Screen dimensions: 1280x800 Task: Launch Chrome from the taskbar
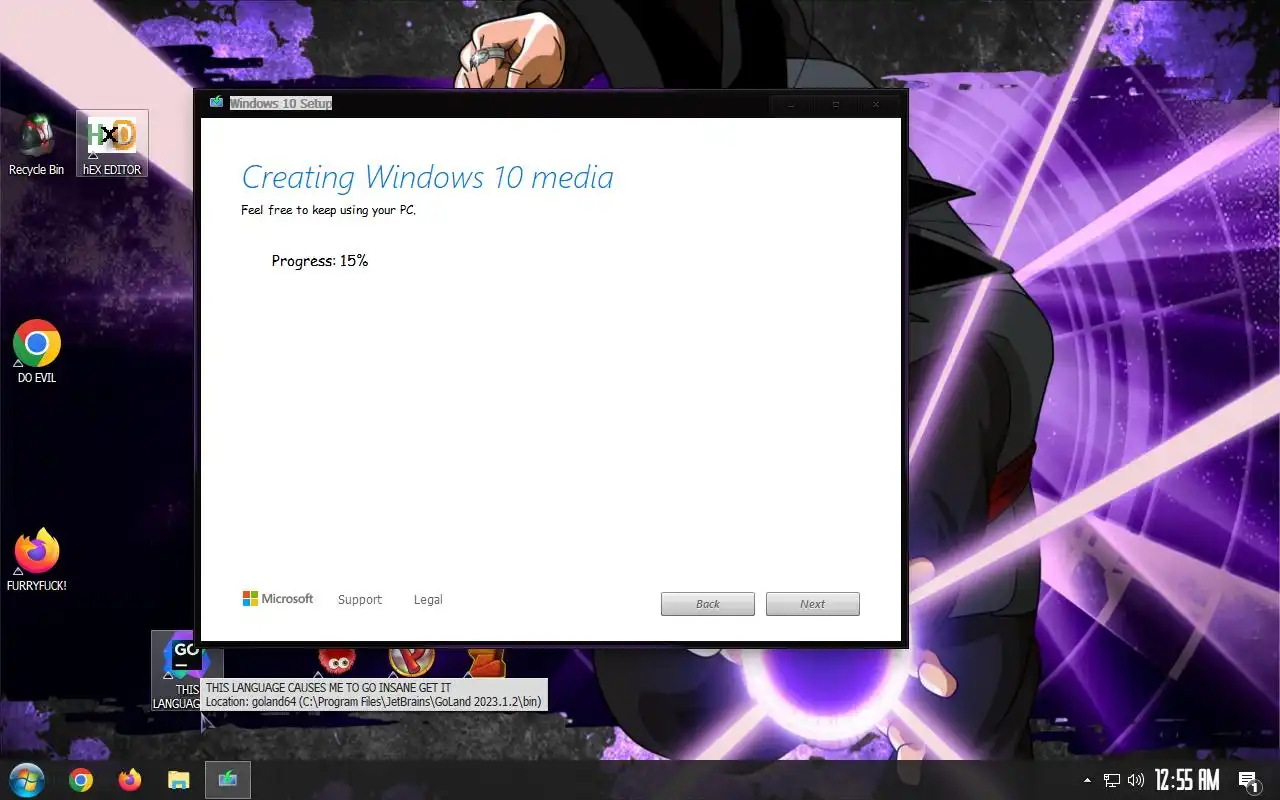81,780
